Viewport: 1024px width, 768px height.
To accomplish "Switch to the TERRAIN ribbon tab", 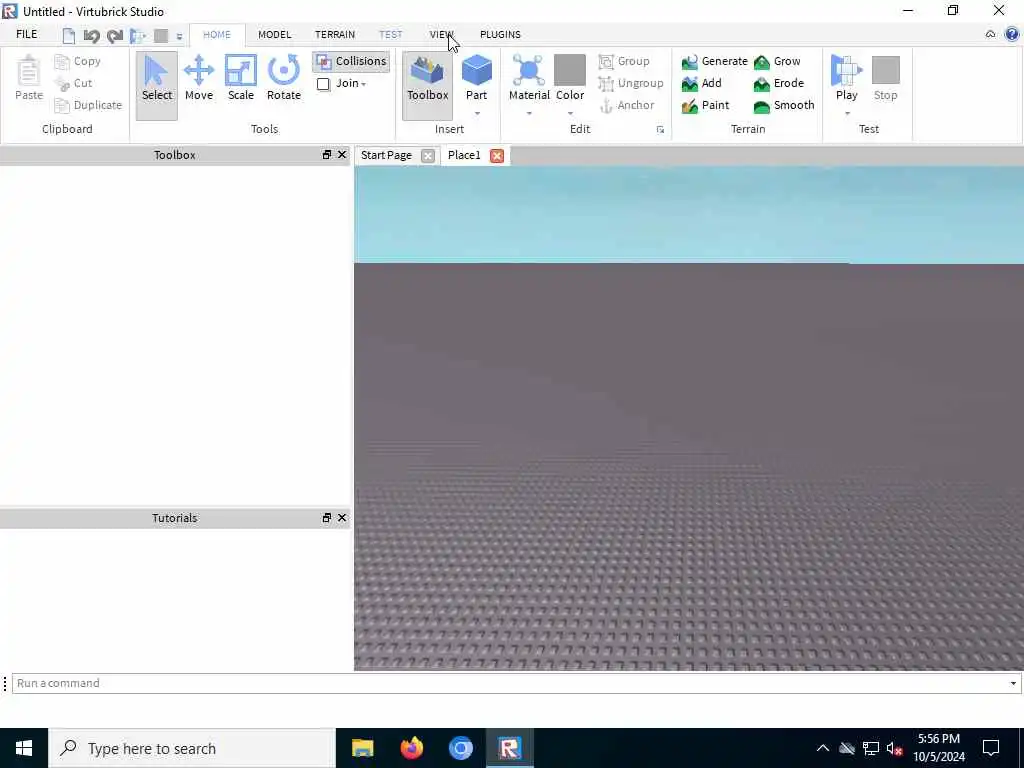I will pos(335,35).
